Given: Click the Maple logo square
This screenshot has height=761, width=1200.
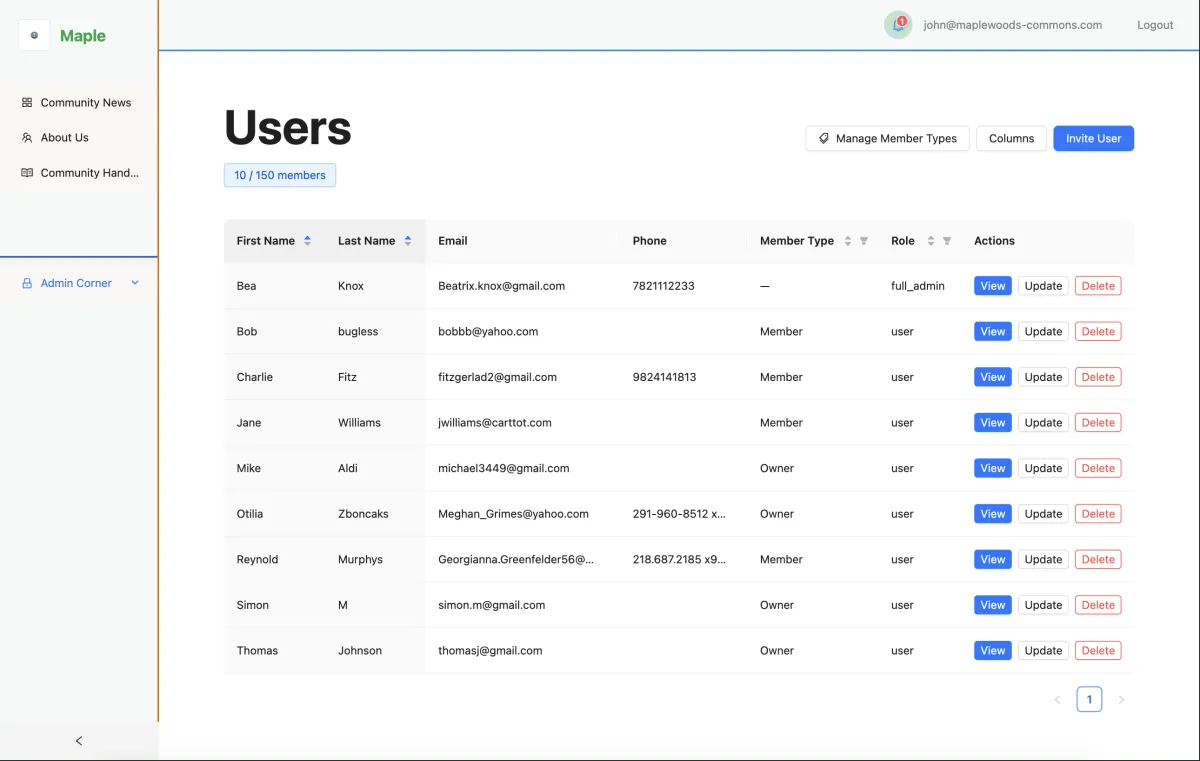Looking at the screenshot, I should 34,34.
